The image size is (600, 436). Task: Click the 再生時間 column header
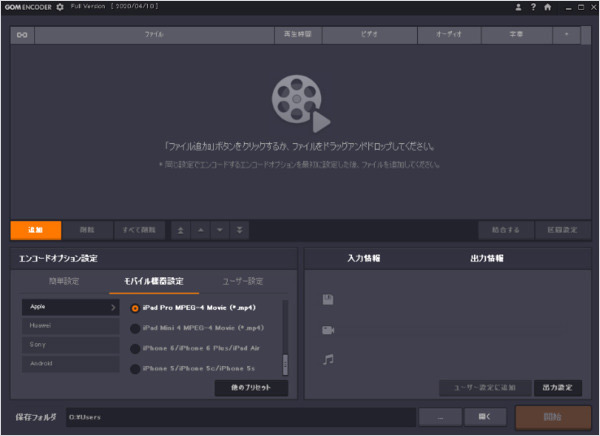click(x=298, y=35)
